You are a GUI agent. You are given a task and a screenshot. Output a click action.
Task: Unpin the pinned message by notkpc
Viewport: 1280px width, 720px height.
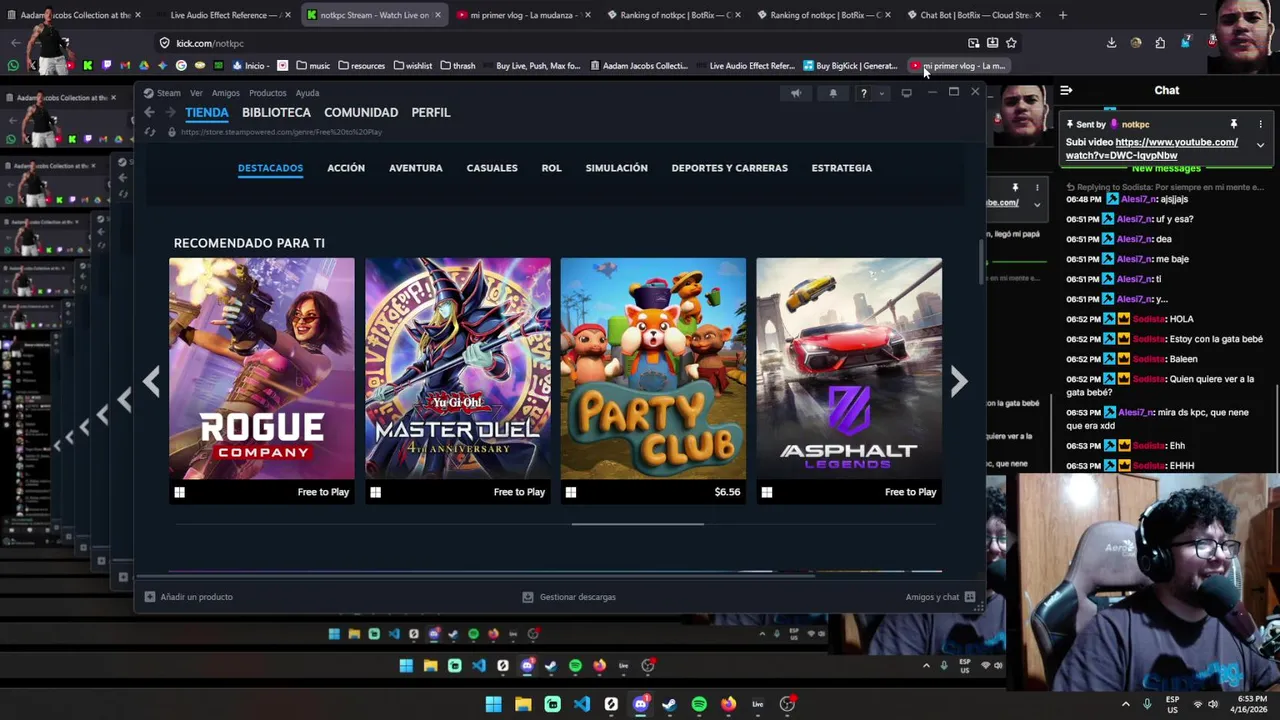click(x=1233, y=124)
